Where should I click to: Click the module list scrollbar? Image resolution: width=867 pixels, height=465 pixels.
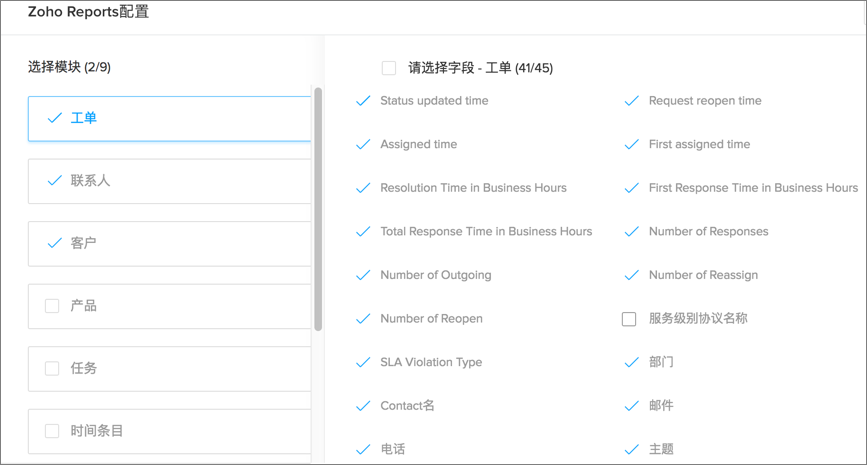coord(318,209)
